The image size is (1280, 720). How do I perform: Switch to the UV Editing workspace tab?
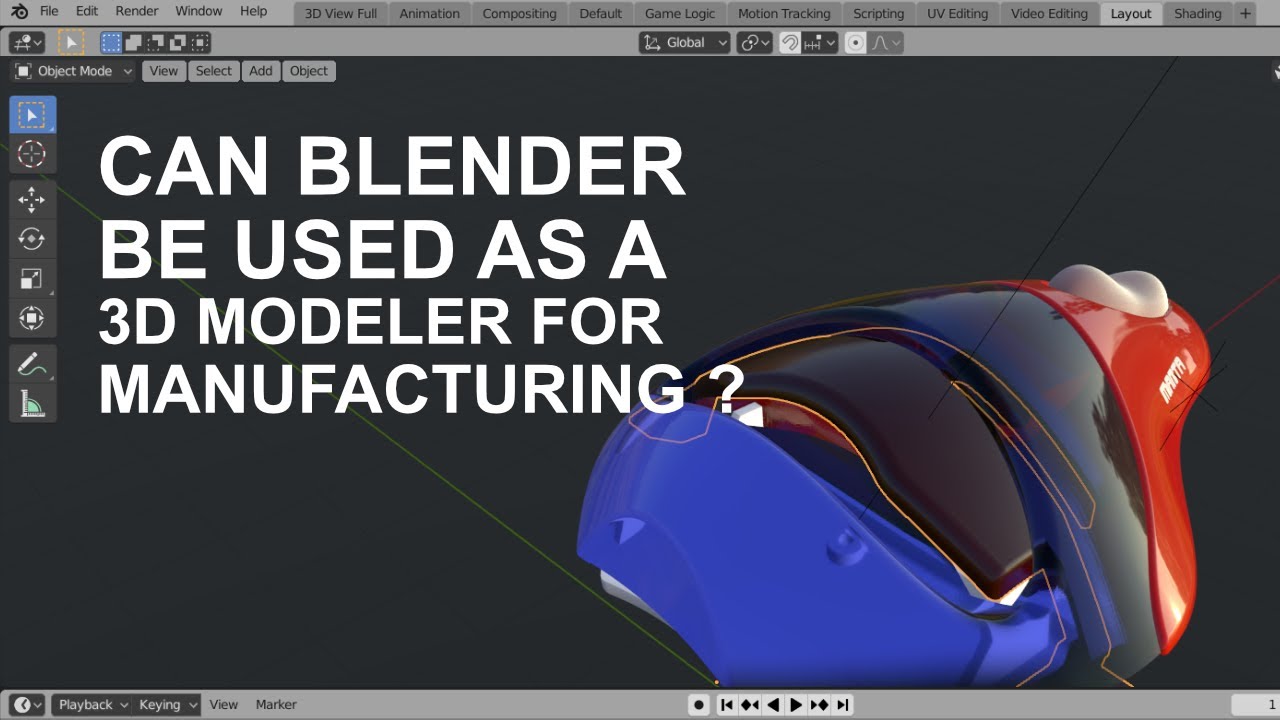pyautogui.click(x=957, y=14)
